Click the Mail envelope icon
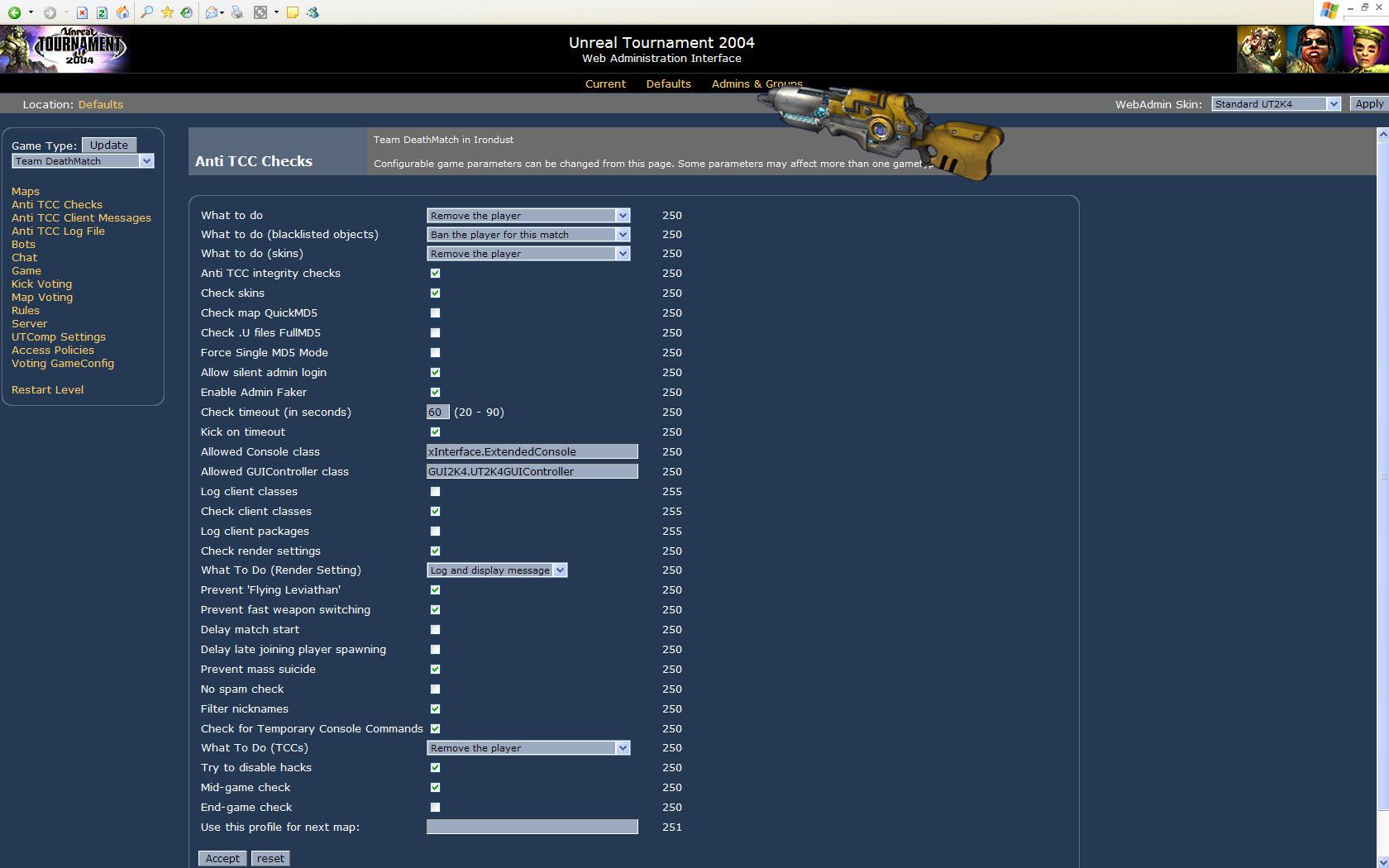This screenshot has height=868, width=1389. (x=212, y=12)
